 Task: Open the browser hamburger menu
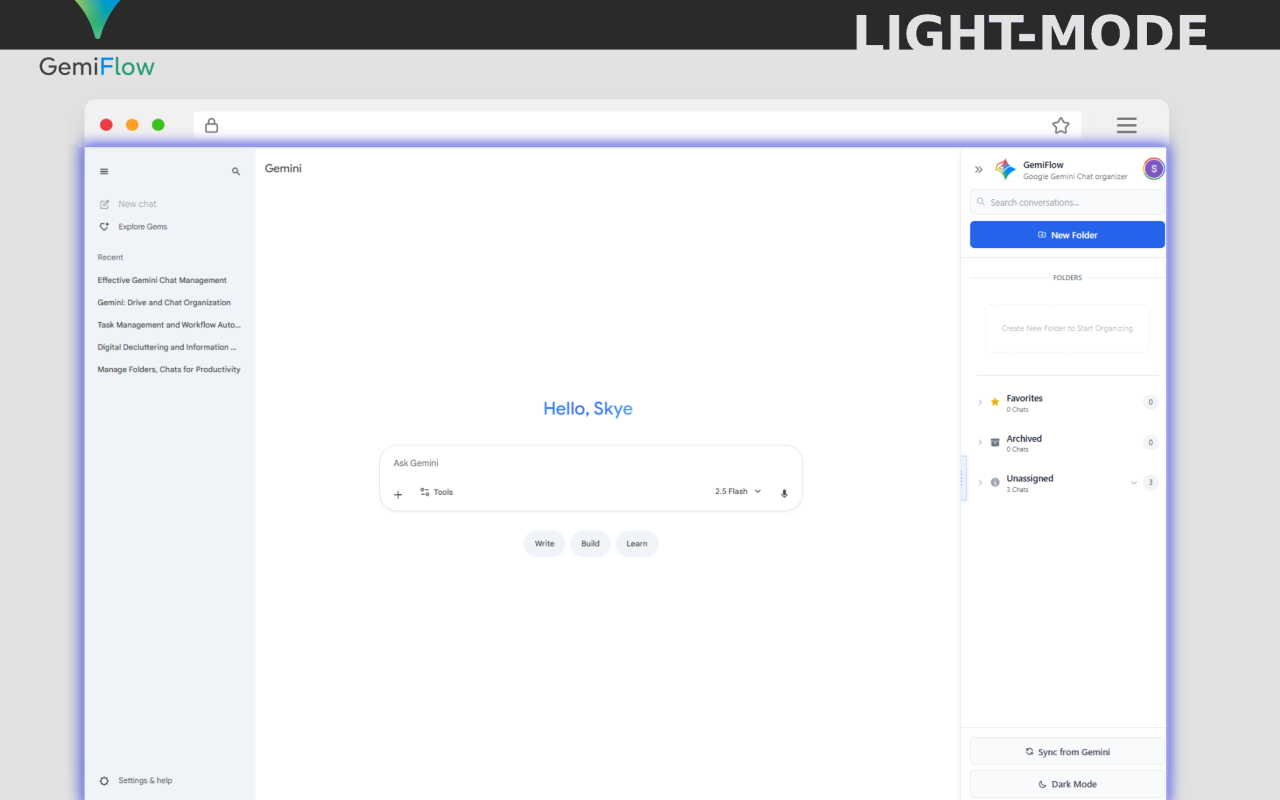click(1127, 125)
